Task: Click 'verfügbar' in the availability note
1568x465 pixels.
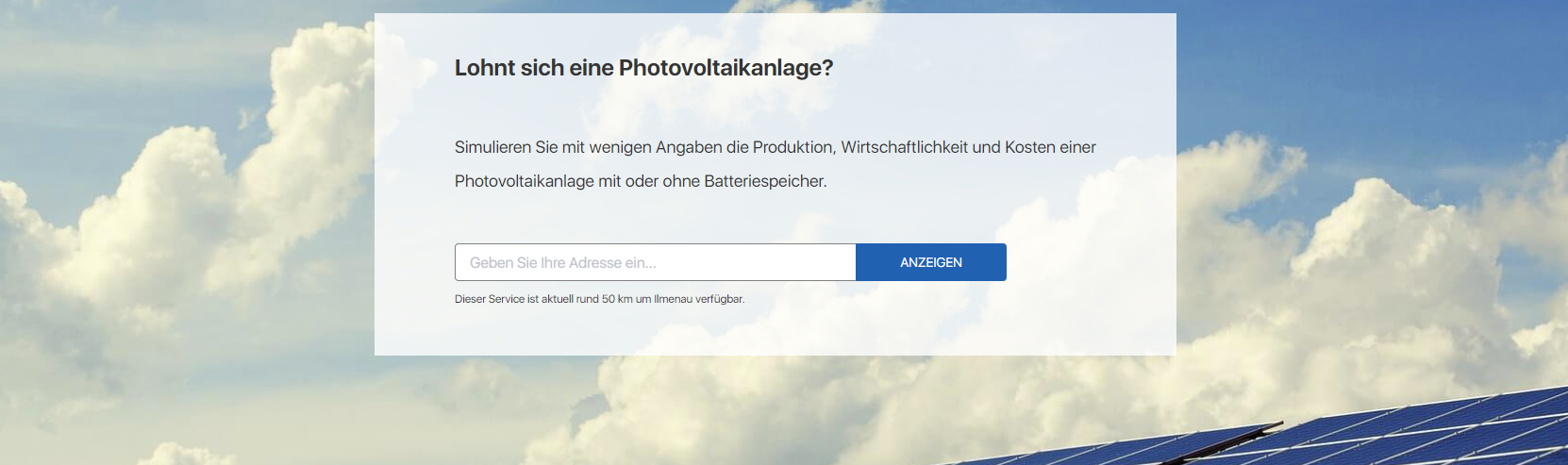Action: pos(719,299)
